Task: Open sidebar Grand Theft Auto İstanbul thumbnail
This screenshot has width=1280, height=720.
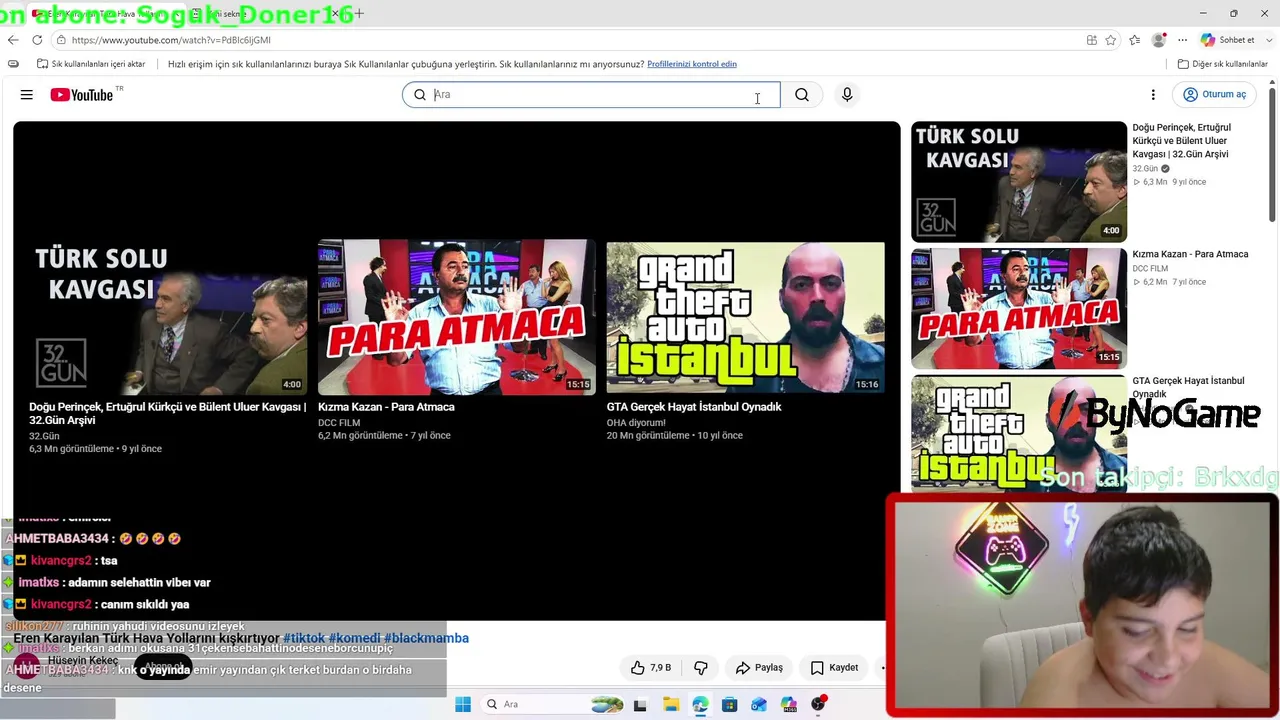Action: point(1019,434)
